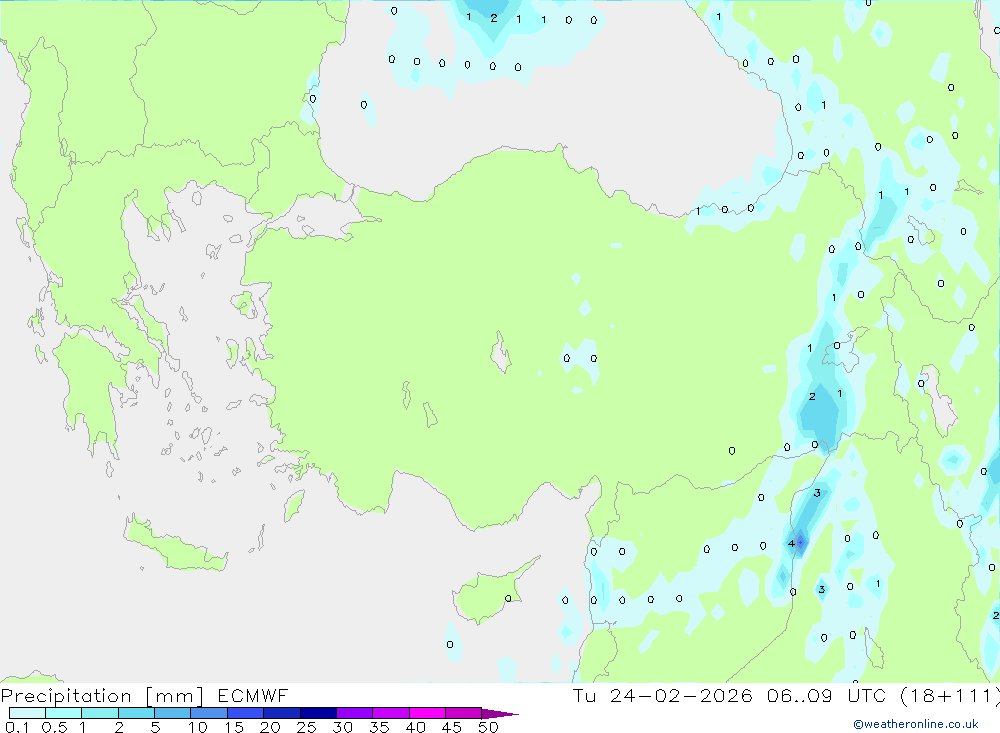The width and height of the screenshot is (1000, 733).
Task: Click the 0.5 legend scale label
Action: click(x=54, y=727)
